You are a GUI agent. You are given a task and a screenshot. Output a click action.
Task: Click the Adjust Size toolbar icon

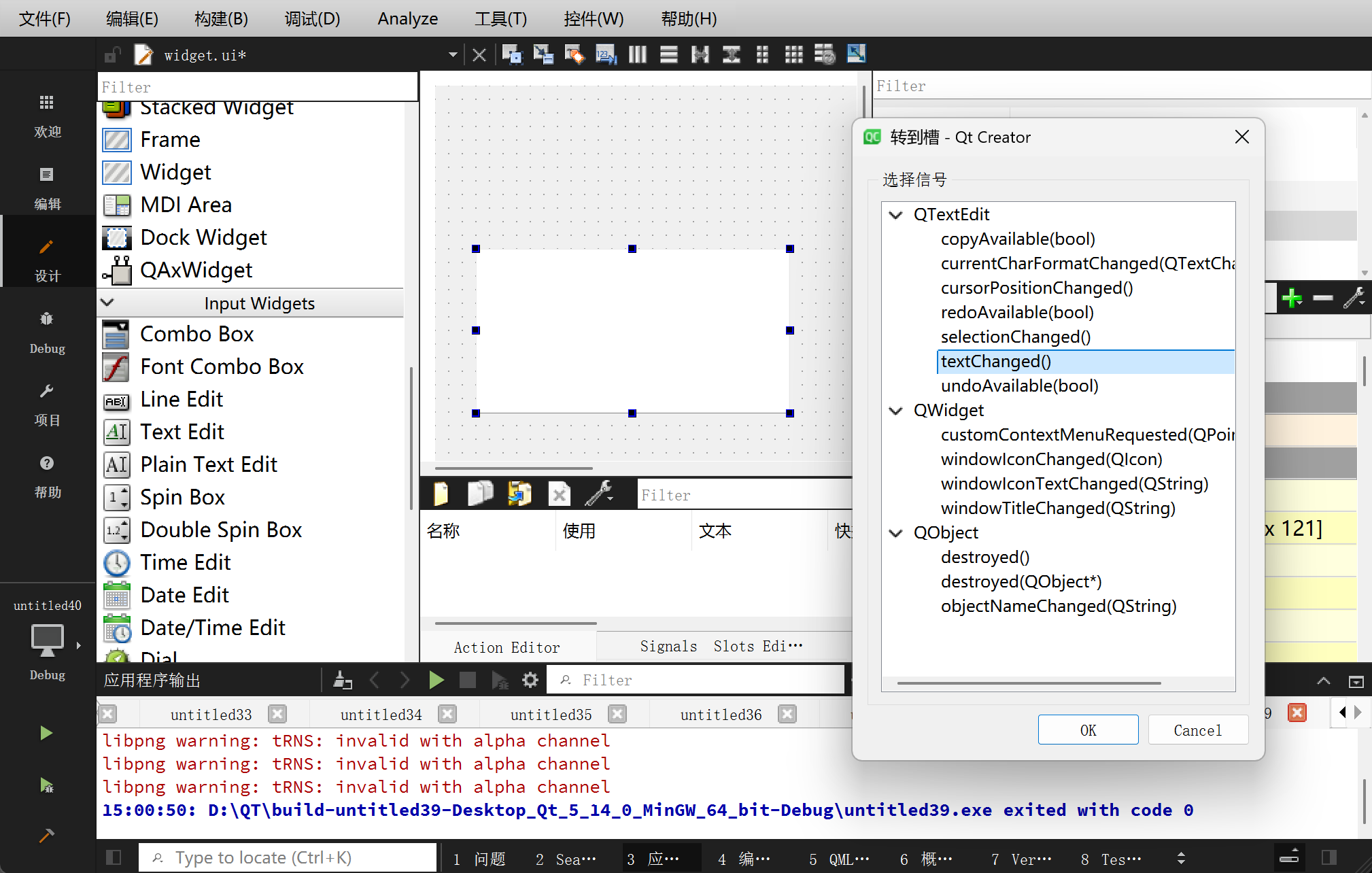pyautogui.click(x=856, y=54)
